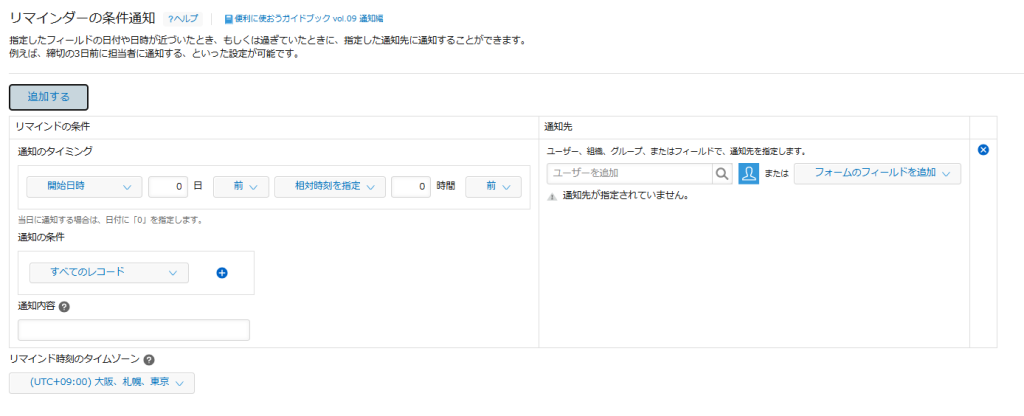The height and width of the screenshot is (416, 1024).
Task: Click the ユーザーを追加 search field
Action: [628, 173]
